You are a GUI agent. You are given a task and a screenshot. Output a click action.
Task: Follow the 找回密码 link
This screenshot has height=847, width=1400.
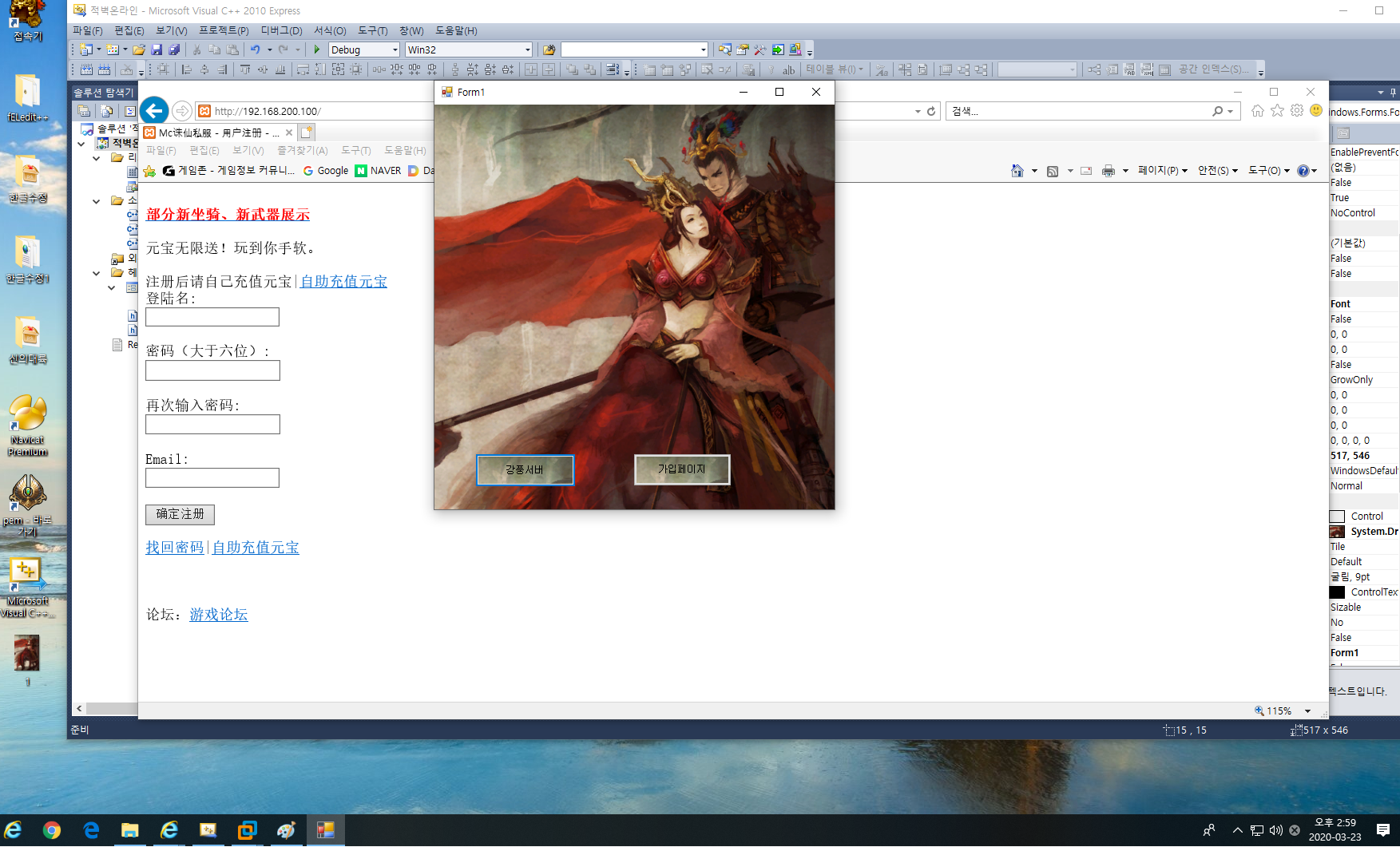174,548
